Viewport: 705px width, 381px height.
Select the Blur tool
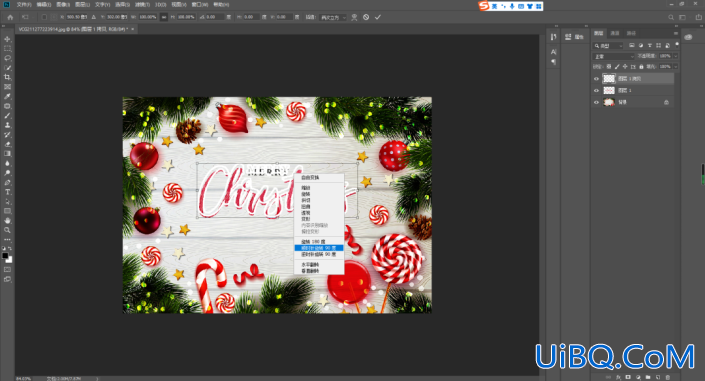pyautogui.click(x=7, y=163)
